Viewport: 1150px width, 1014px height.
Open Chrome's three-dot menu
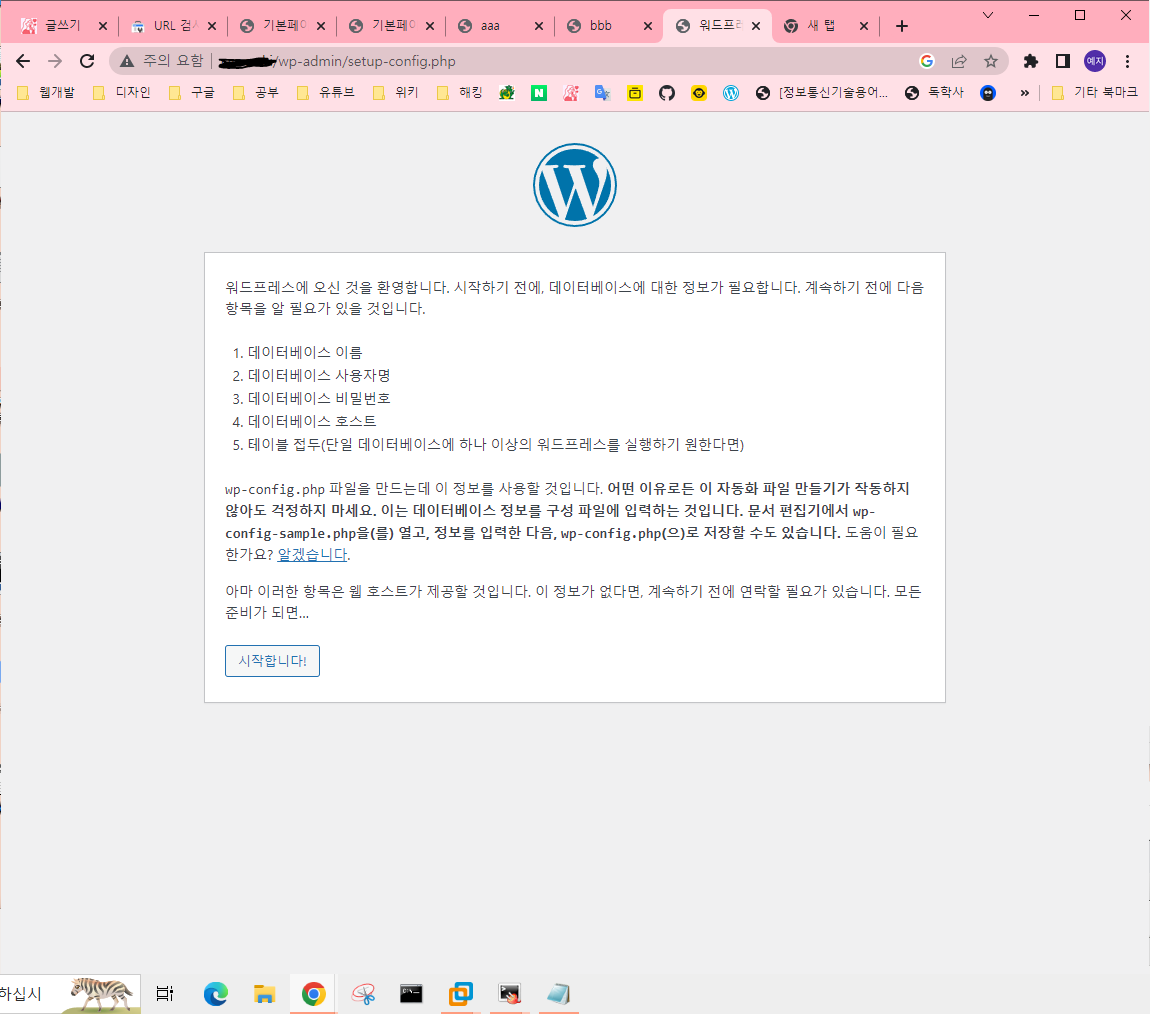click(1127, 61)
